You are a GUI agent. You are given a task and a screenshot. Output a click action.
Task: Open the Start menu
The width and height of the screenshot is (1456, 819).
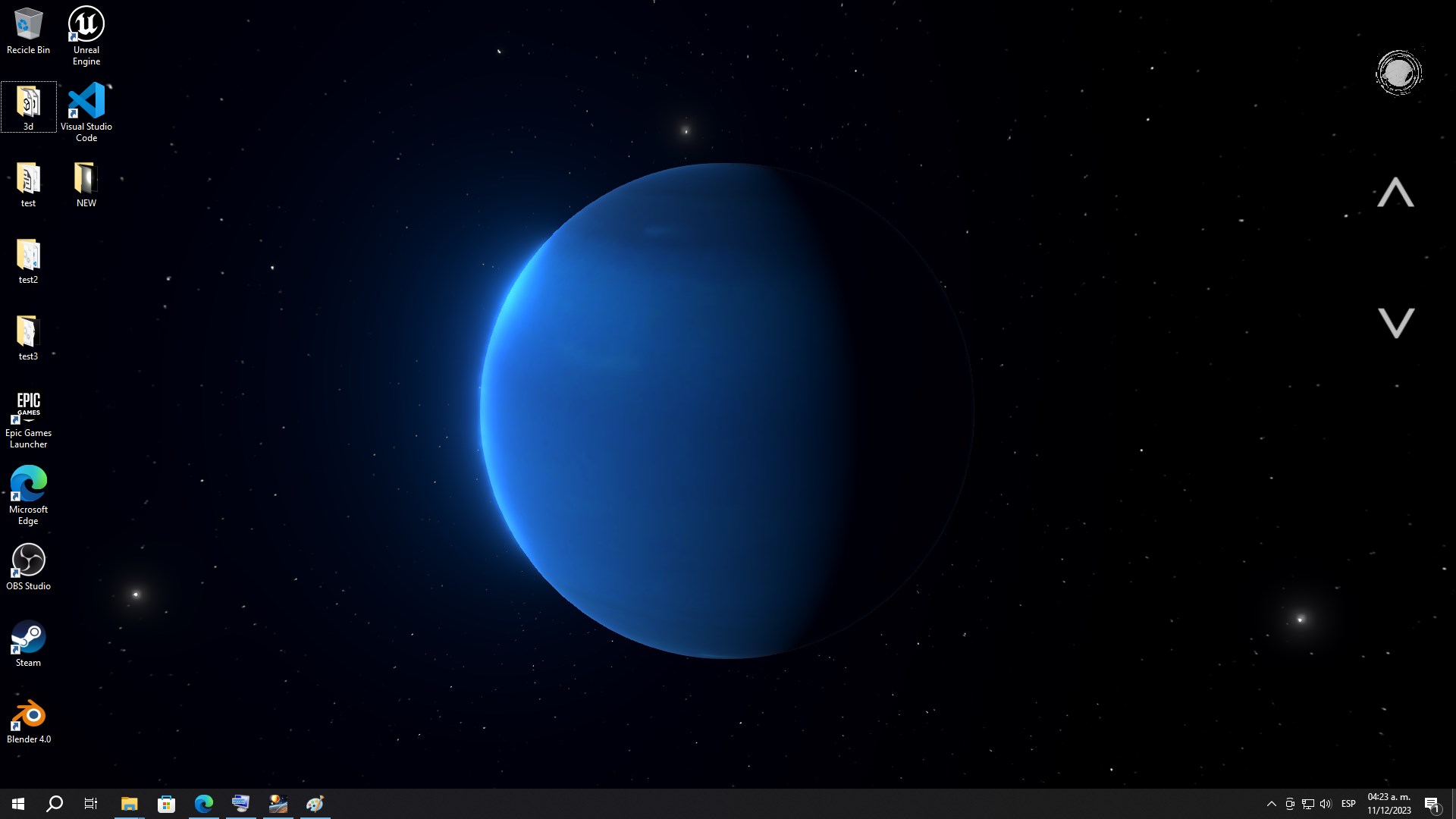17,803
